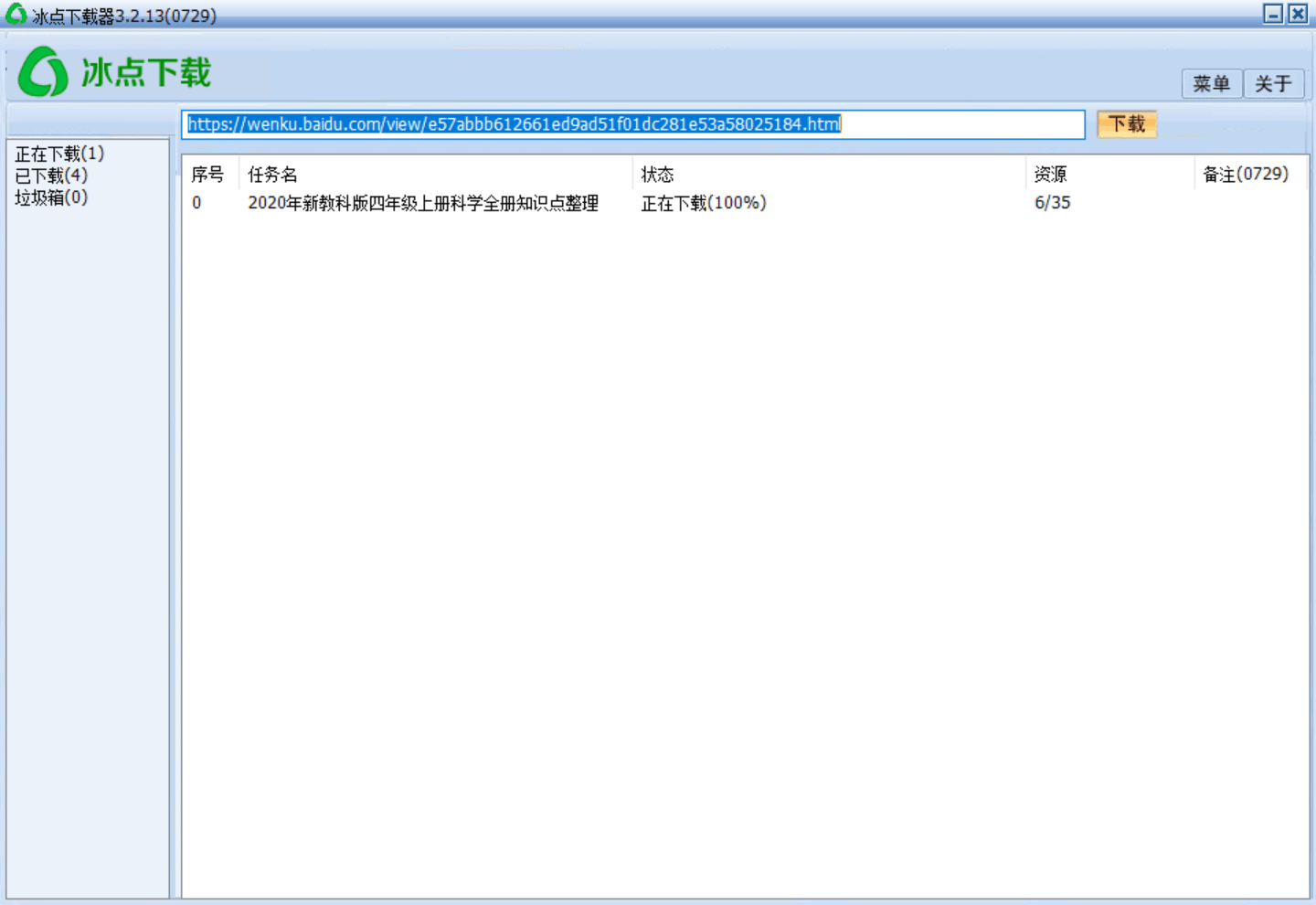Click the 冰点下载 green logo icon

pyautogui.click(x=43, y=72)
